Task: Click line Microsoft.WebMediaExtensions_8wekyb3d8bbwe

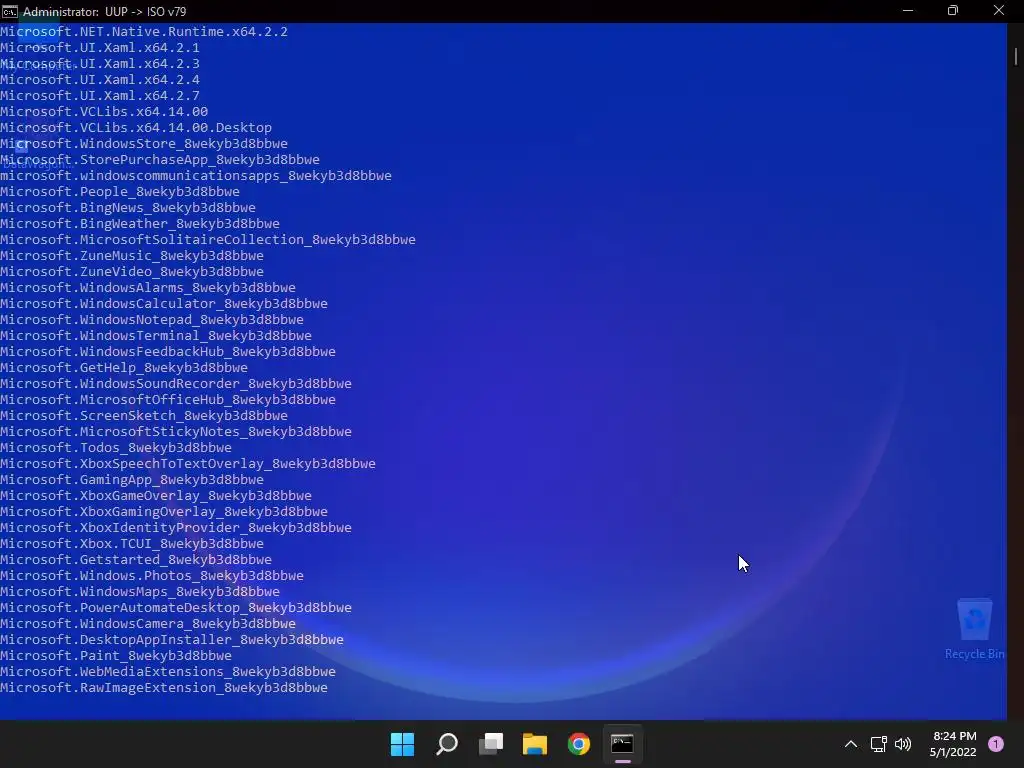Action: (x=168, y=671)
